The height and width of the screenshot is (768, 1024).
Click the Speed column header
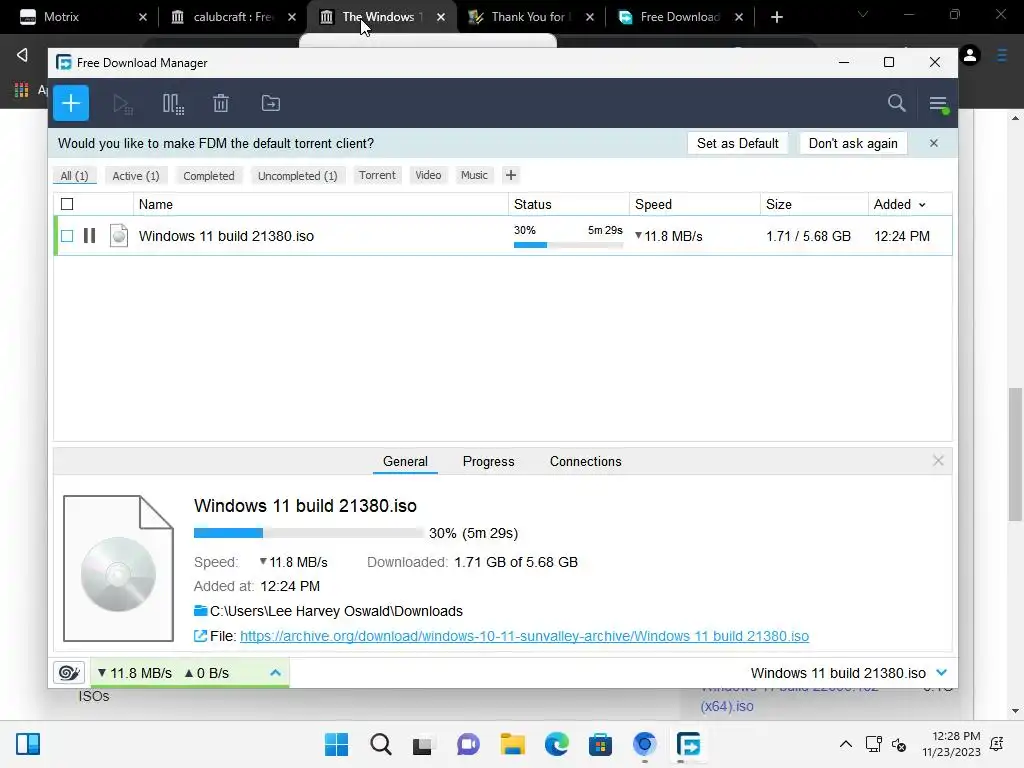[694, 204]
